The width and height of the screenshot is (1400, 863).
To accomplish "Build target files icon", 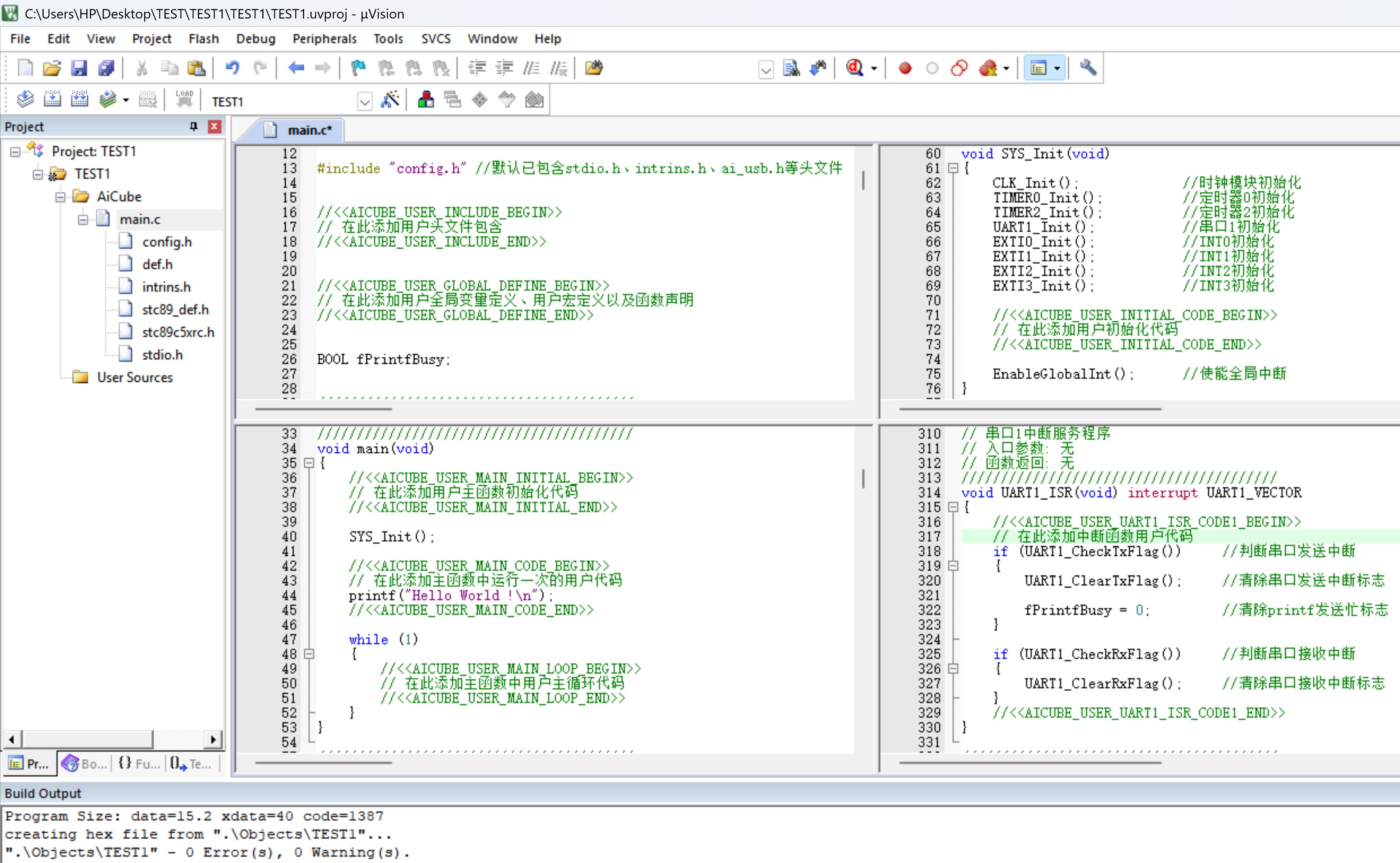I will click(52, 100).
